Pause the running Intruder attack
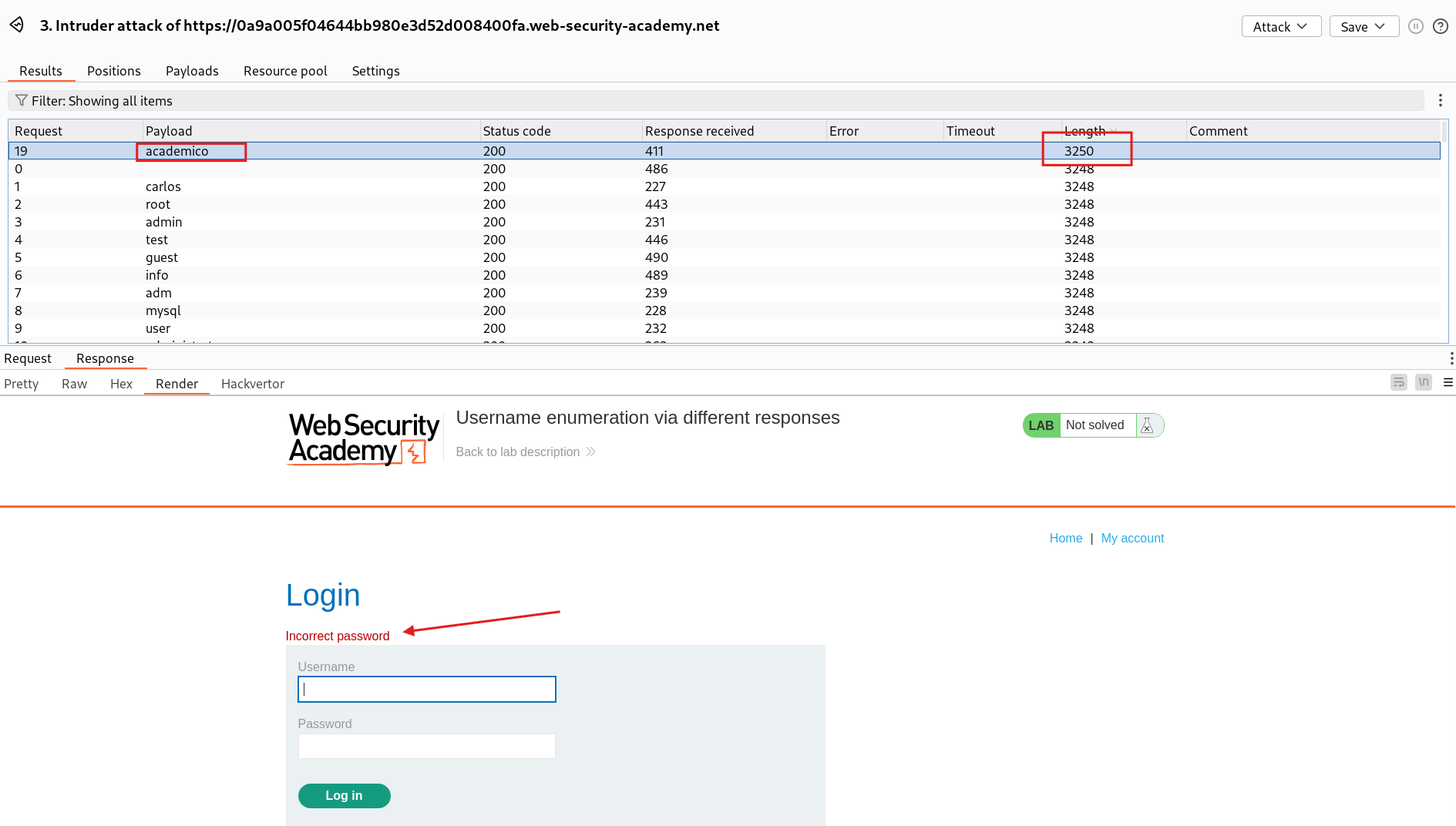 (1416, 25)
